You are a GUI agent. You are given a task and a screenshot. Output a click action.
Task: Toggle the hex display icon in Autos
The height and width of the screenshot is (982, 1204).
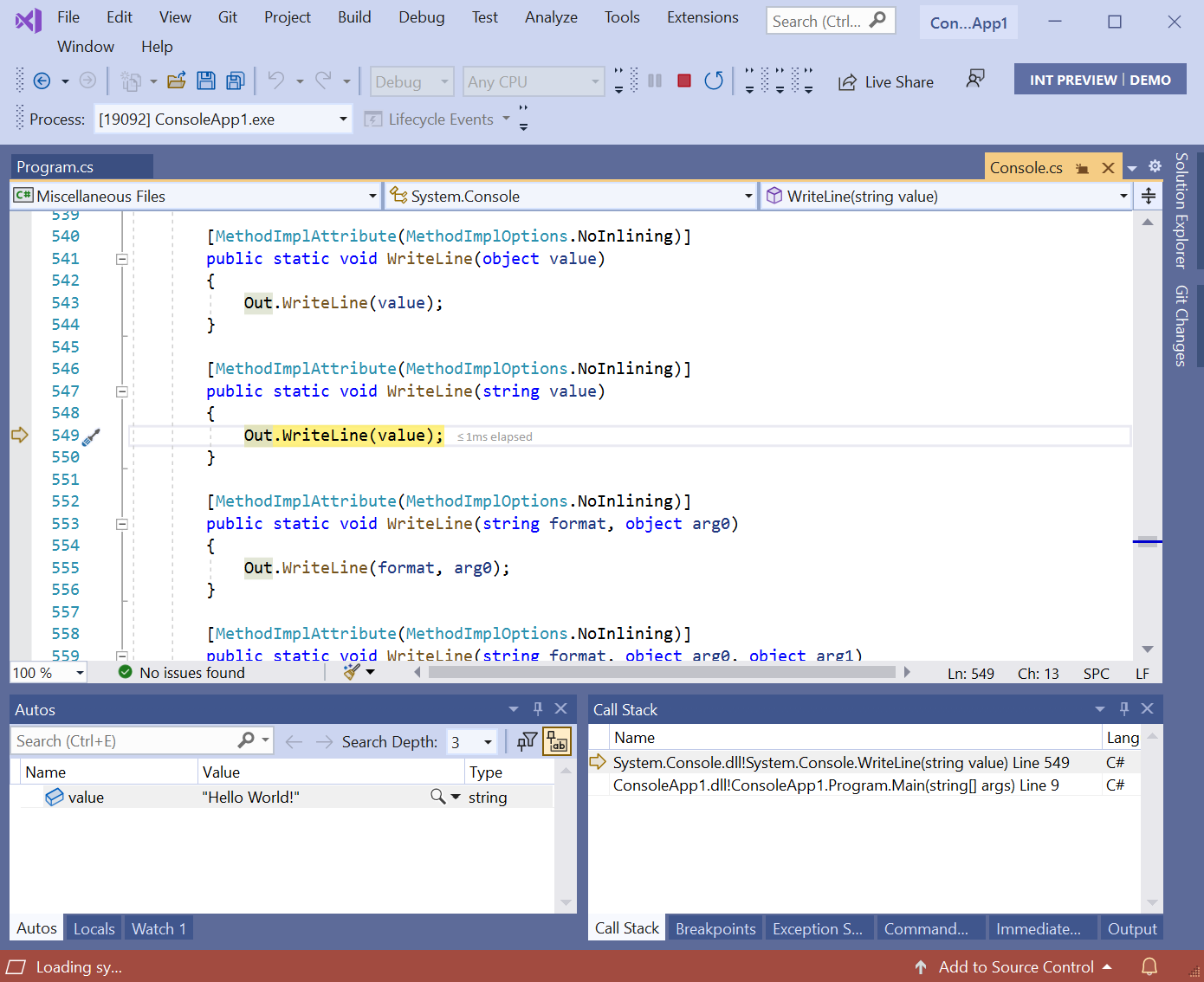coord(557,741)
